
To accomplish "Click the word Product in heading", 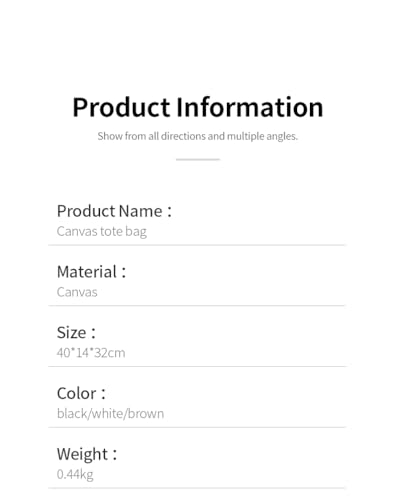I will click(121, 107).
